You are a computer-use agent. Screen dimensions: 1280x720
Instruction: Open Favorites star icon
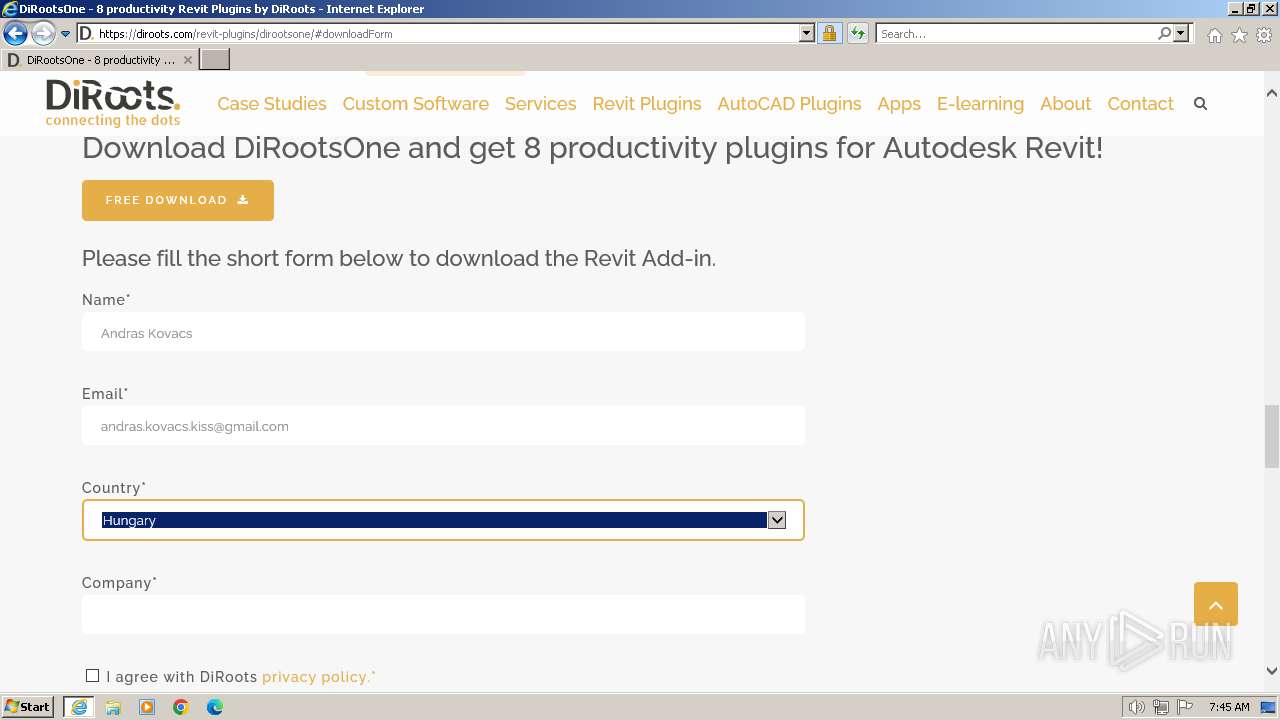pos(1239,35)
